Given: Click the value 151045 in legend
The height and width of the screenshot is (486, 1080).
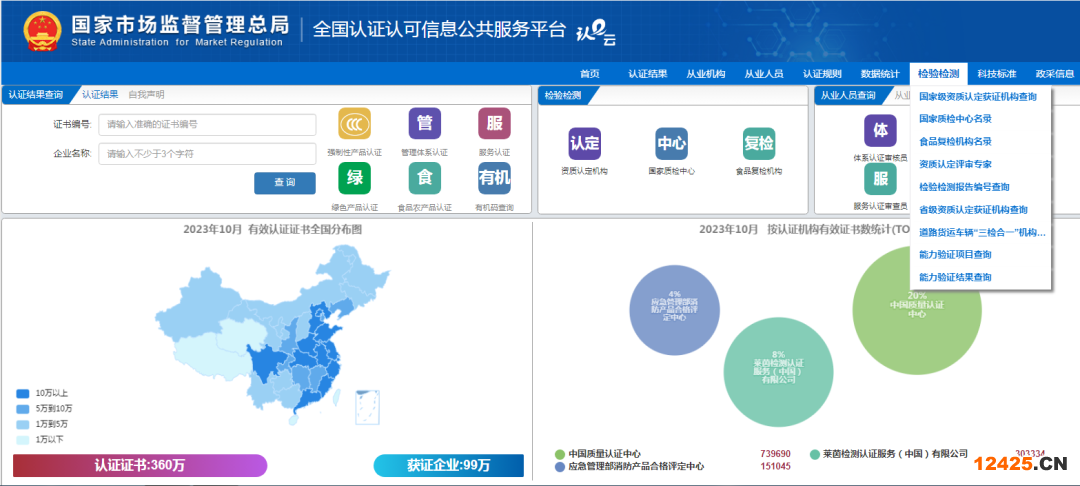Looking at the screenshot, I should pyautogui.click(x=775, y=467).
